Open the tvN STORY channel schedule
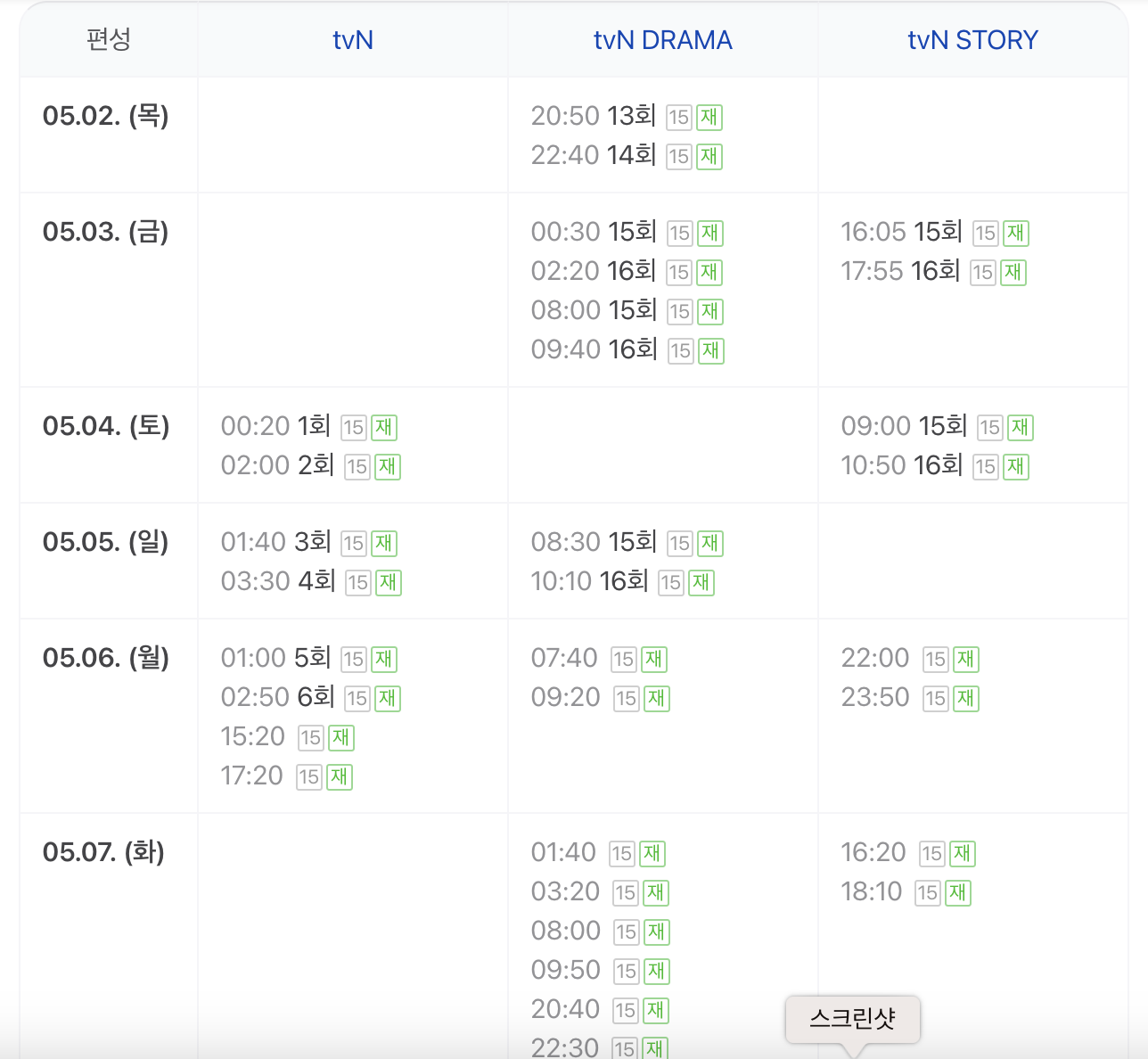This screenshot has width=1148, height=1059. (972, 39)
